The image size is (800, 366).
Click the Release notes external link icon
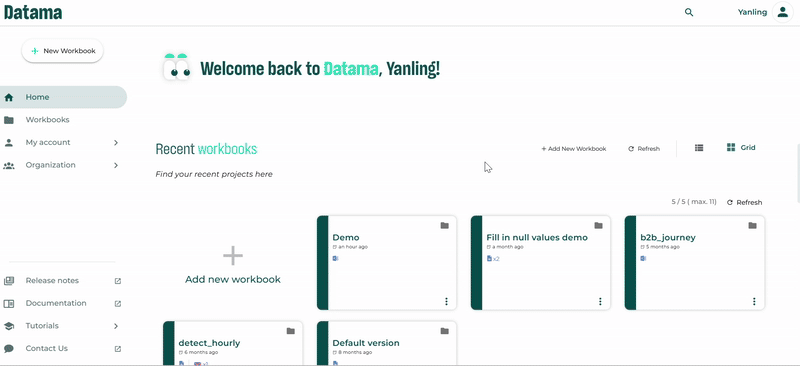click(x=118, y=281)
